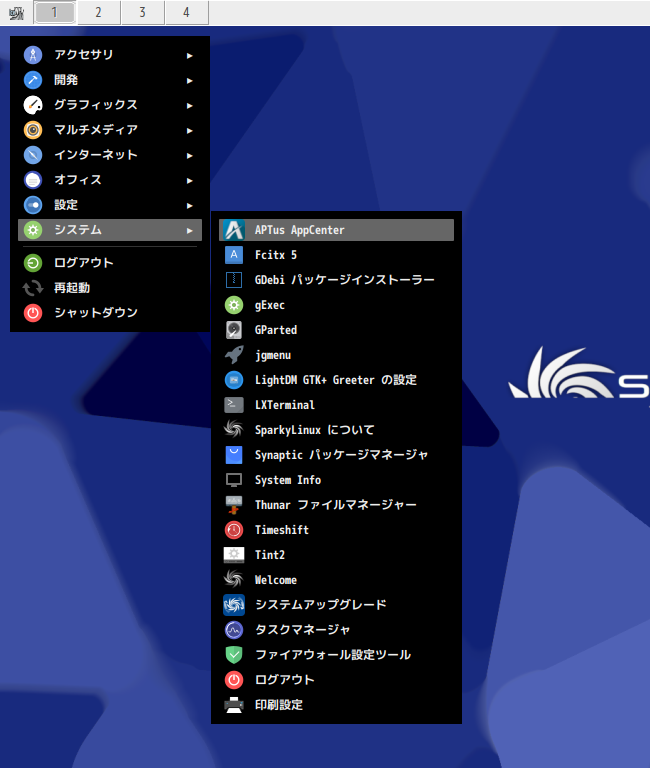The image size is (650, 768).
Task: Click the System Info label
Action: click(x=288, y=480)
